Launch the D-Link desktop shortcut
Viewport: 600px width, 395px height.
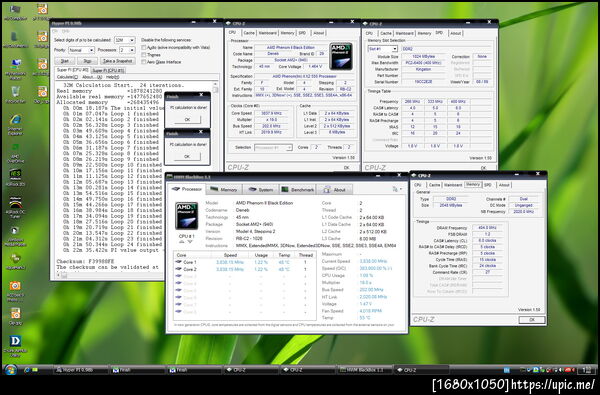tap(15, 345)
